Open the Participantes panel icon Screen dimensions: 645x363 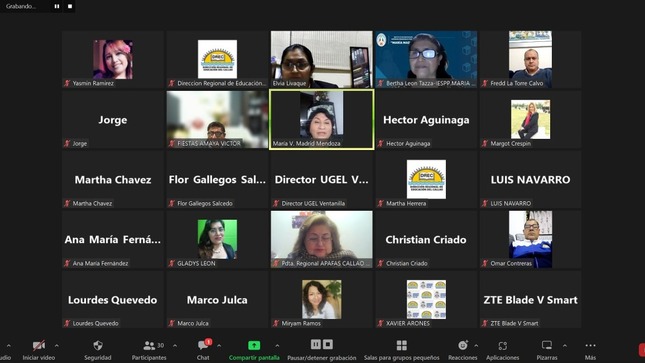[149, 345]
